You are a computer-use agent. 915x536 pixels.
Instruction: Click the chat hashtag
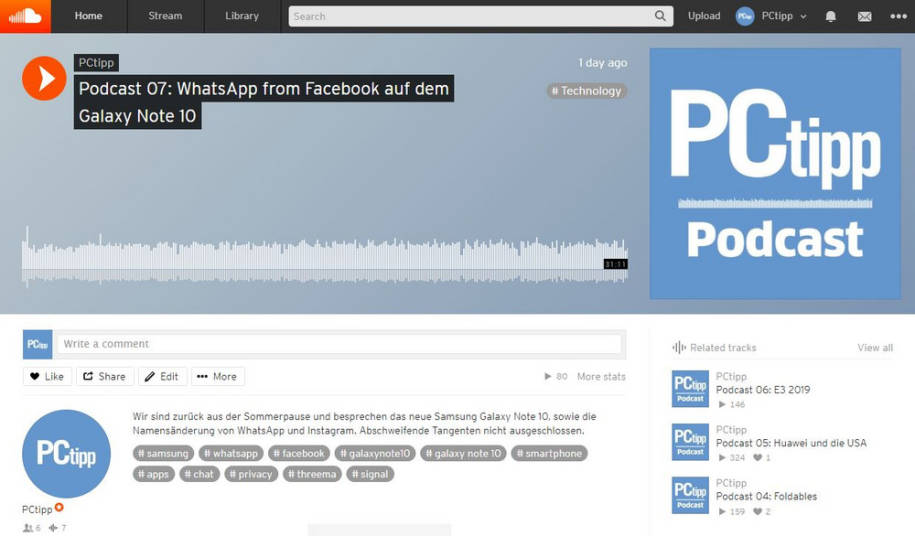[200, 474]
